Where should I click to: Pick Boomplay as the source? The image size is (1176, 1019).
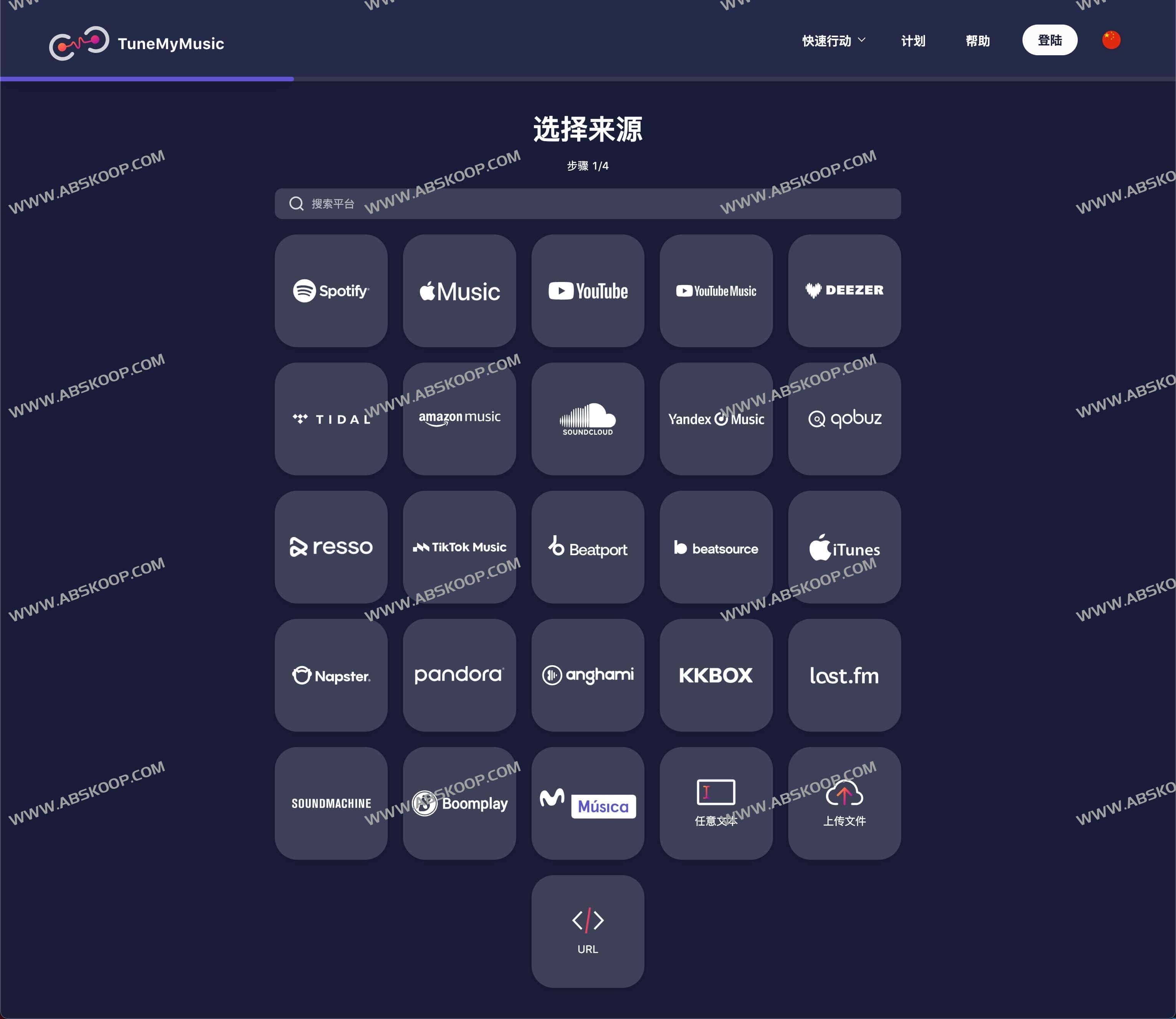(x=459, y=803)
